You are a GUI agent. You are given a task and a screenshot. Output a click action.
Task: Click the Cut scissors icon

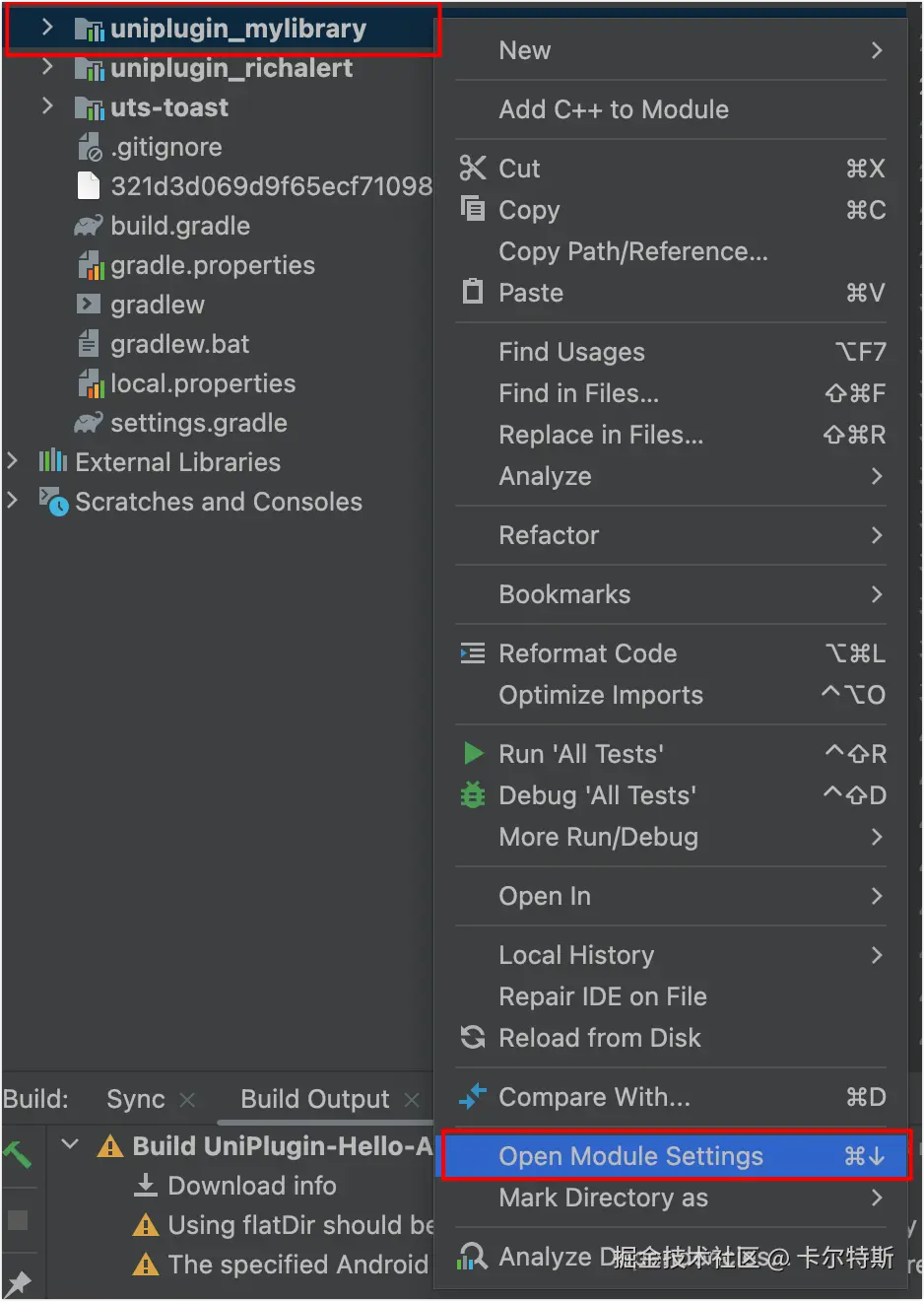pyautogui.click(x=473, y=169)
